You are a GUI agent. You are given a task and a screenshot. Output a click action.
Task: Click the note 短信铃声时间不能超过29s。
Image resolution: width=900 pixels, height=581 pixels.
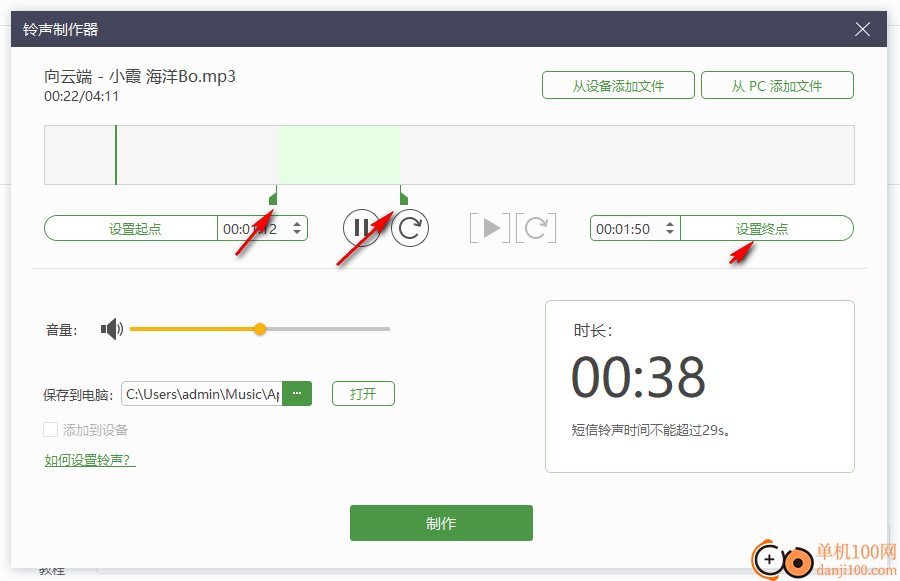coord(652,430)
